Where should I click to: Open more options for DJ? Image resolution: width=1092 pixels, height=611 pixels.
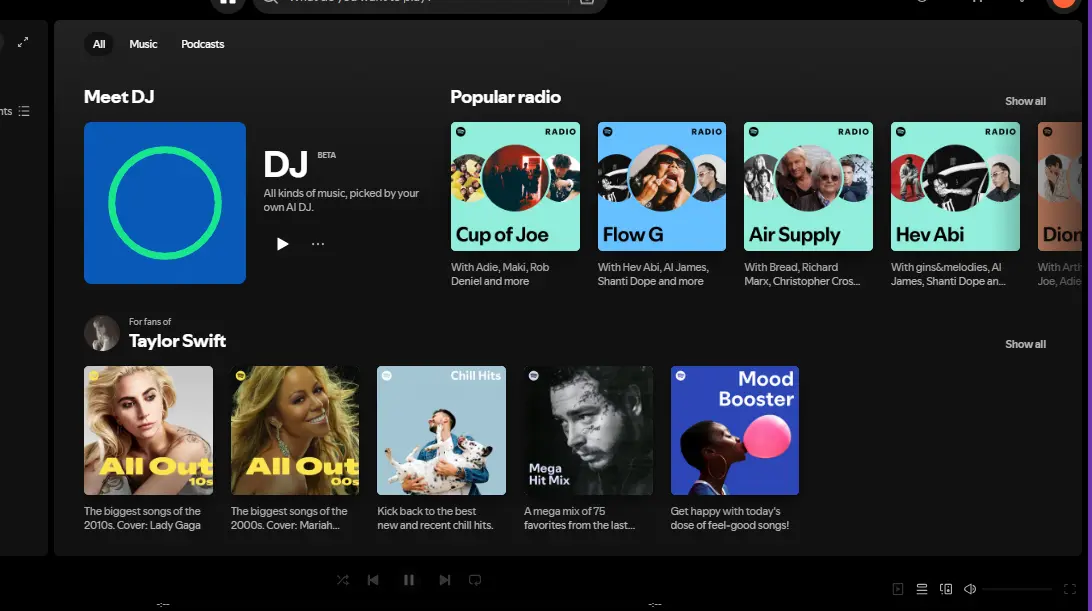[x=318, y=244]
